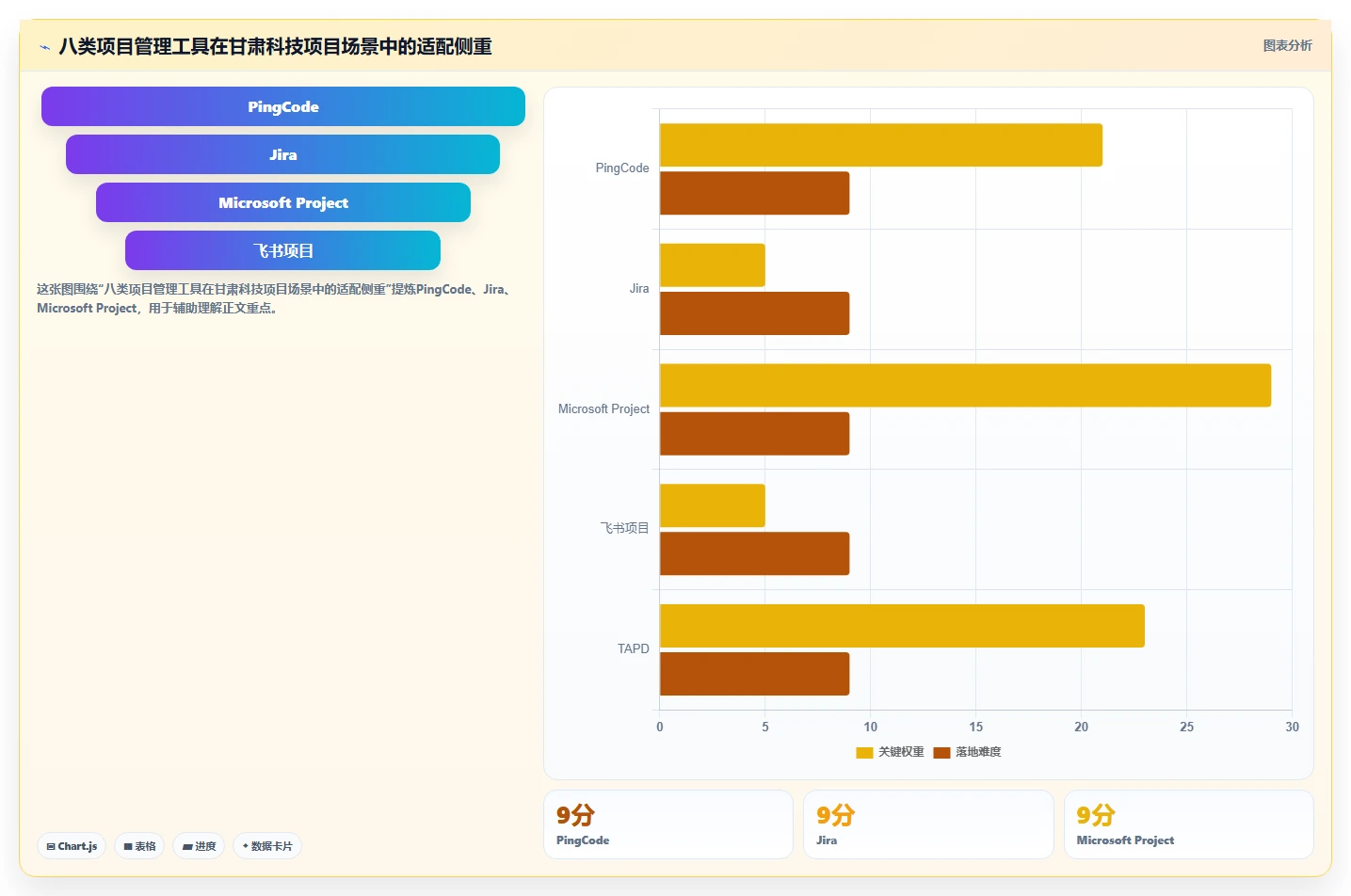This screenshot has height=896, width=1351.
Task: Click the brown bar for Microsoft Project
Action: [x=755, y=434]
